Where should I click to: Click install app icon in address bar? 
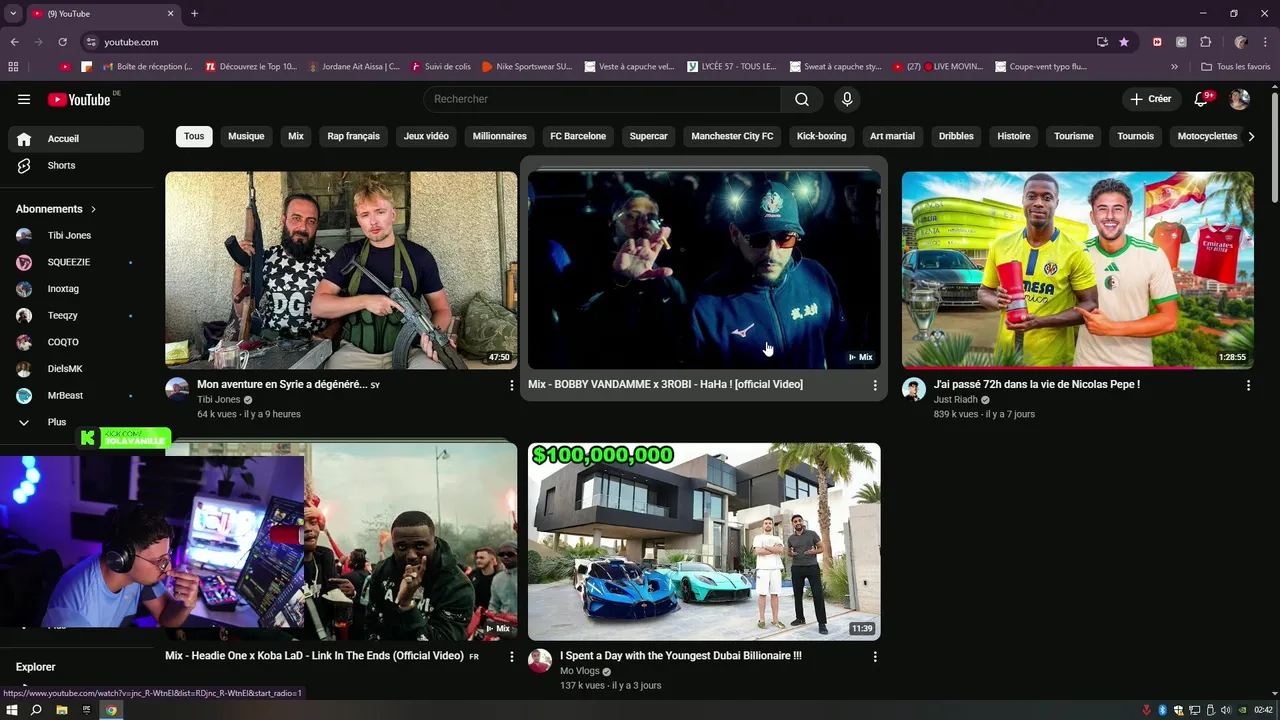1102,42
